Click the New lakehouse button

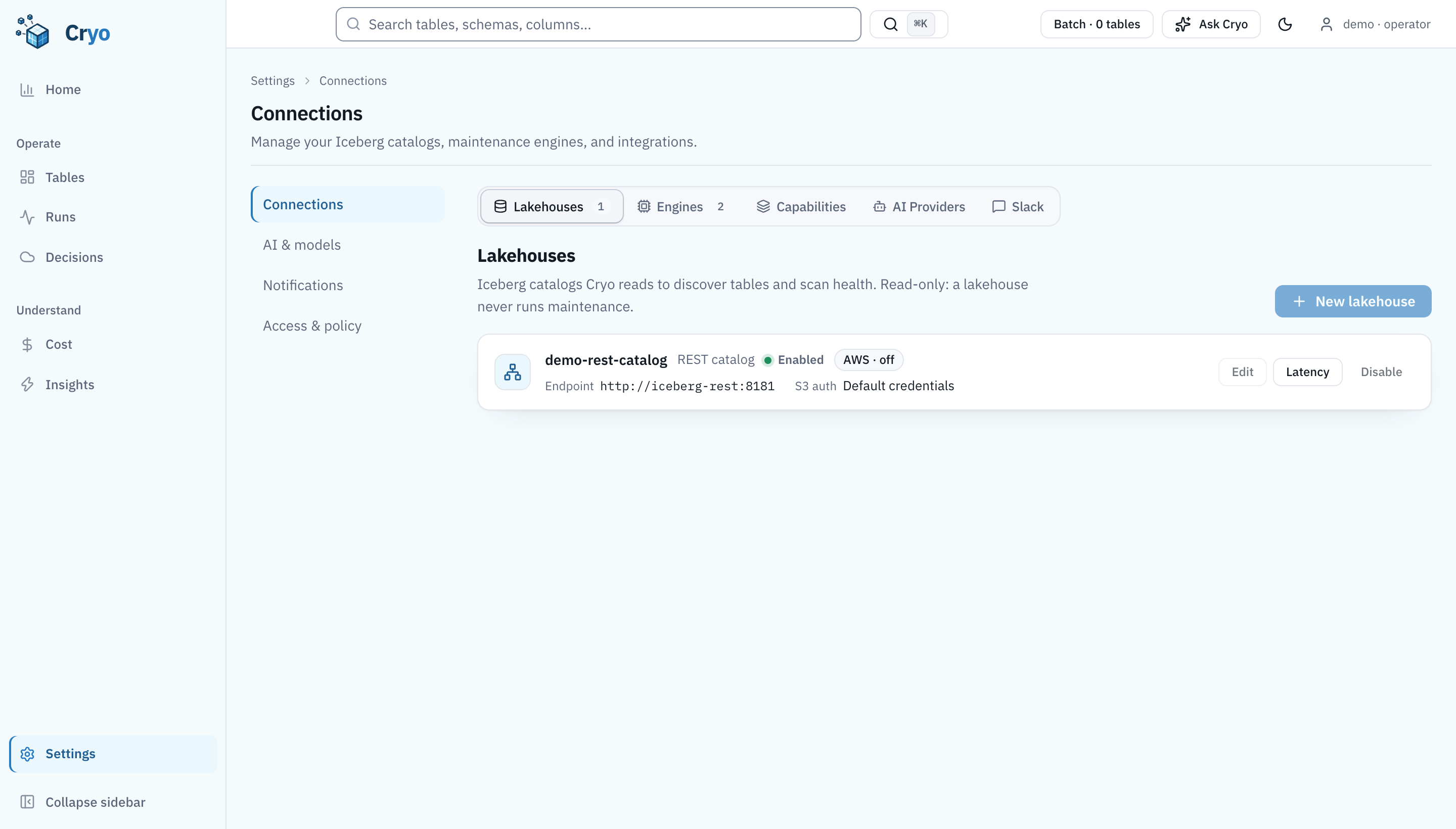[x=1353, y=301]
